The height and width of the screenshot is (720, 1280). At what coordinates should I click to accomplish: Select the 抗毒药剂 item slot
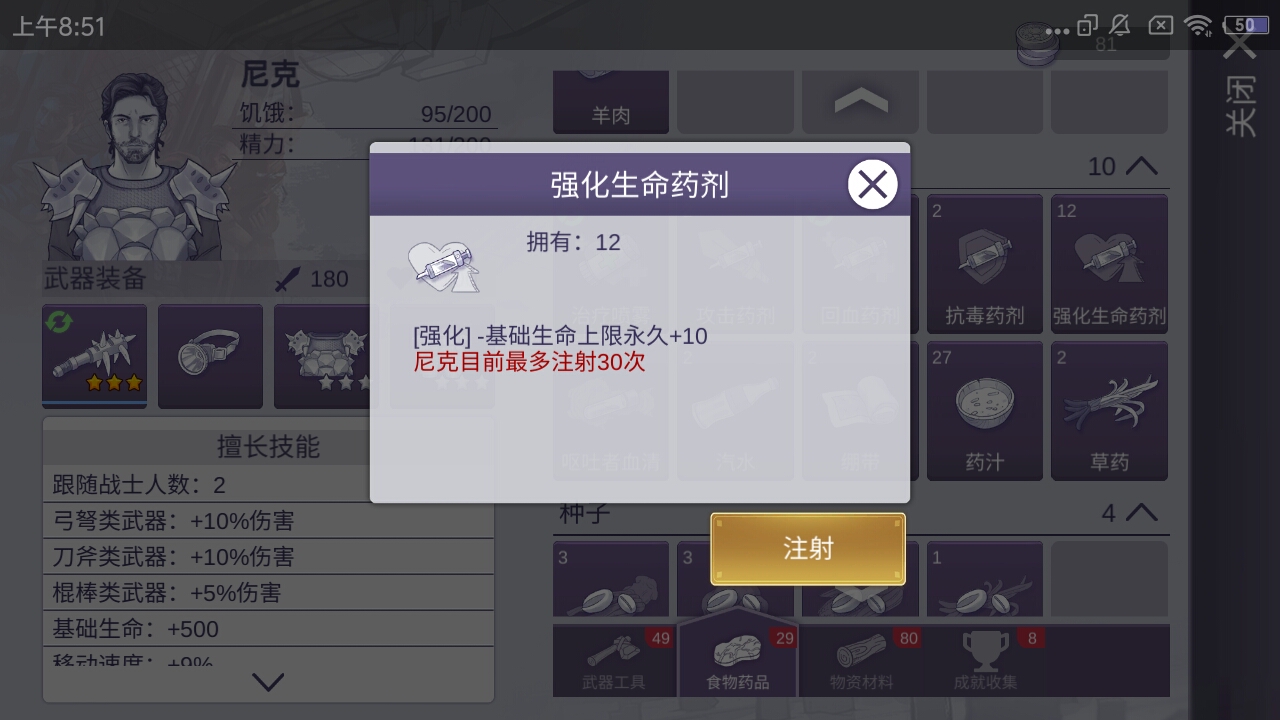pos(984,264)
